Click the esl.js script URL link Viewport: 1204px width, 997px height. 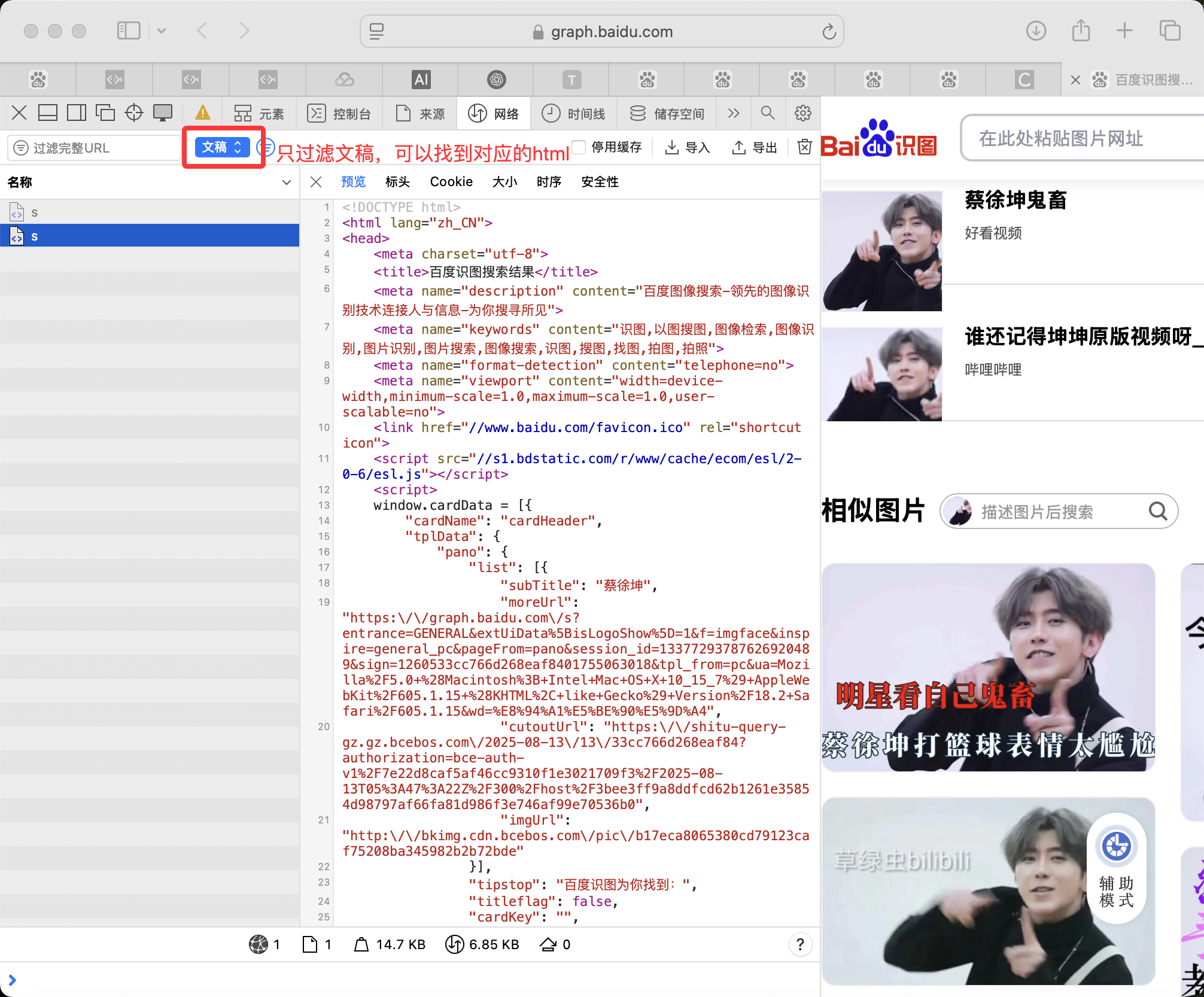click(571, 466)
